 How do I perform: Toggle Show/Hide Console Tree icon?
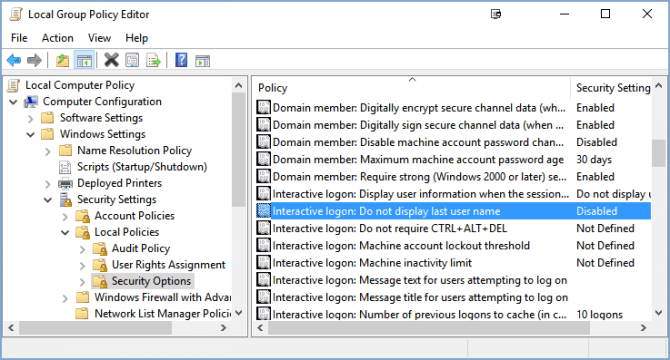tap(84, 60)
